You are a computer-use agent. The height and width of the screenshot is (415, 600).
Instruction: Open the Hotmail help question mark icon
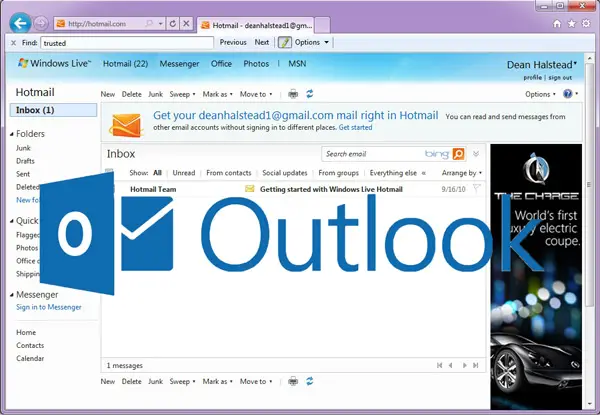pos(567,94)
